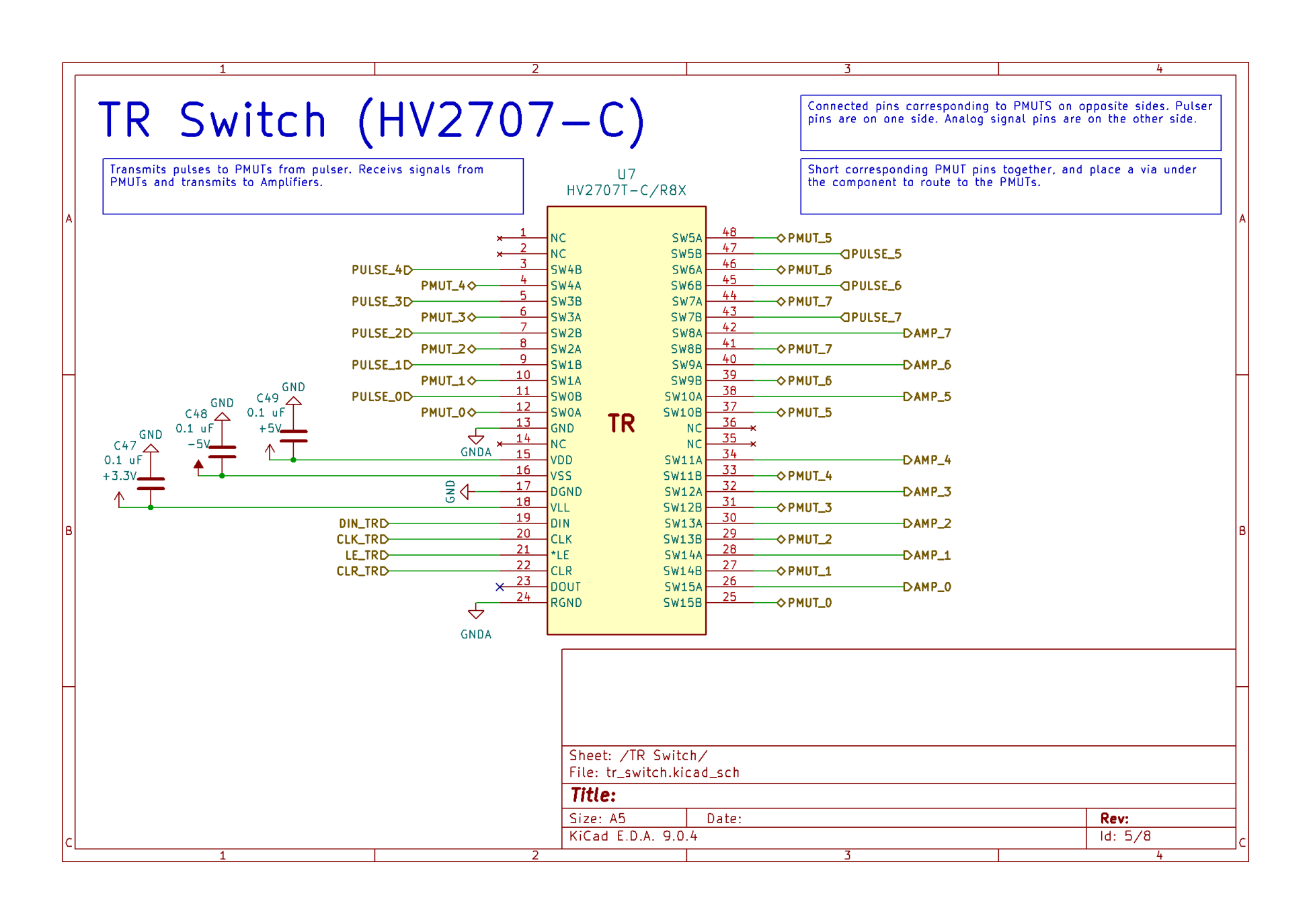The height and width of the screenshot is (924, 1311).
Task: Select capacitor C47 symbol
Action: tap(151, 484)
